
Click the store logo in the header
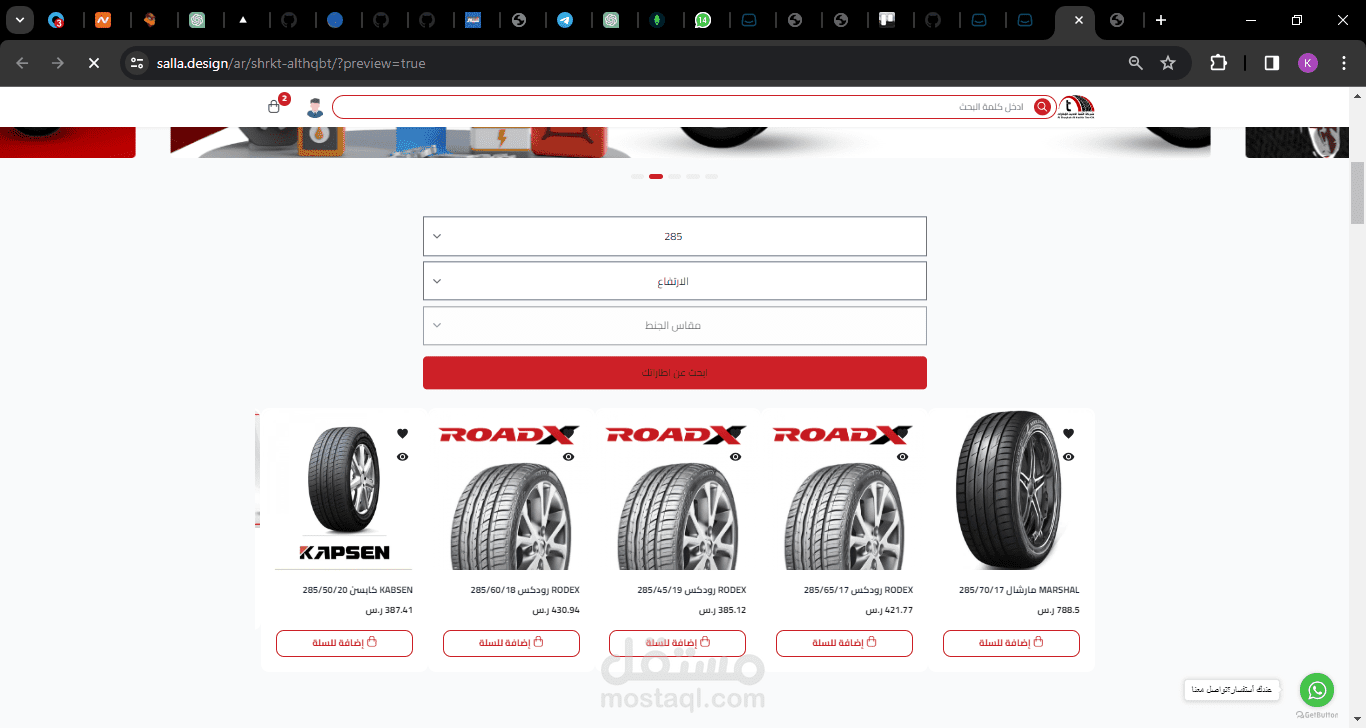click(1078, 106)
